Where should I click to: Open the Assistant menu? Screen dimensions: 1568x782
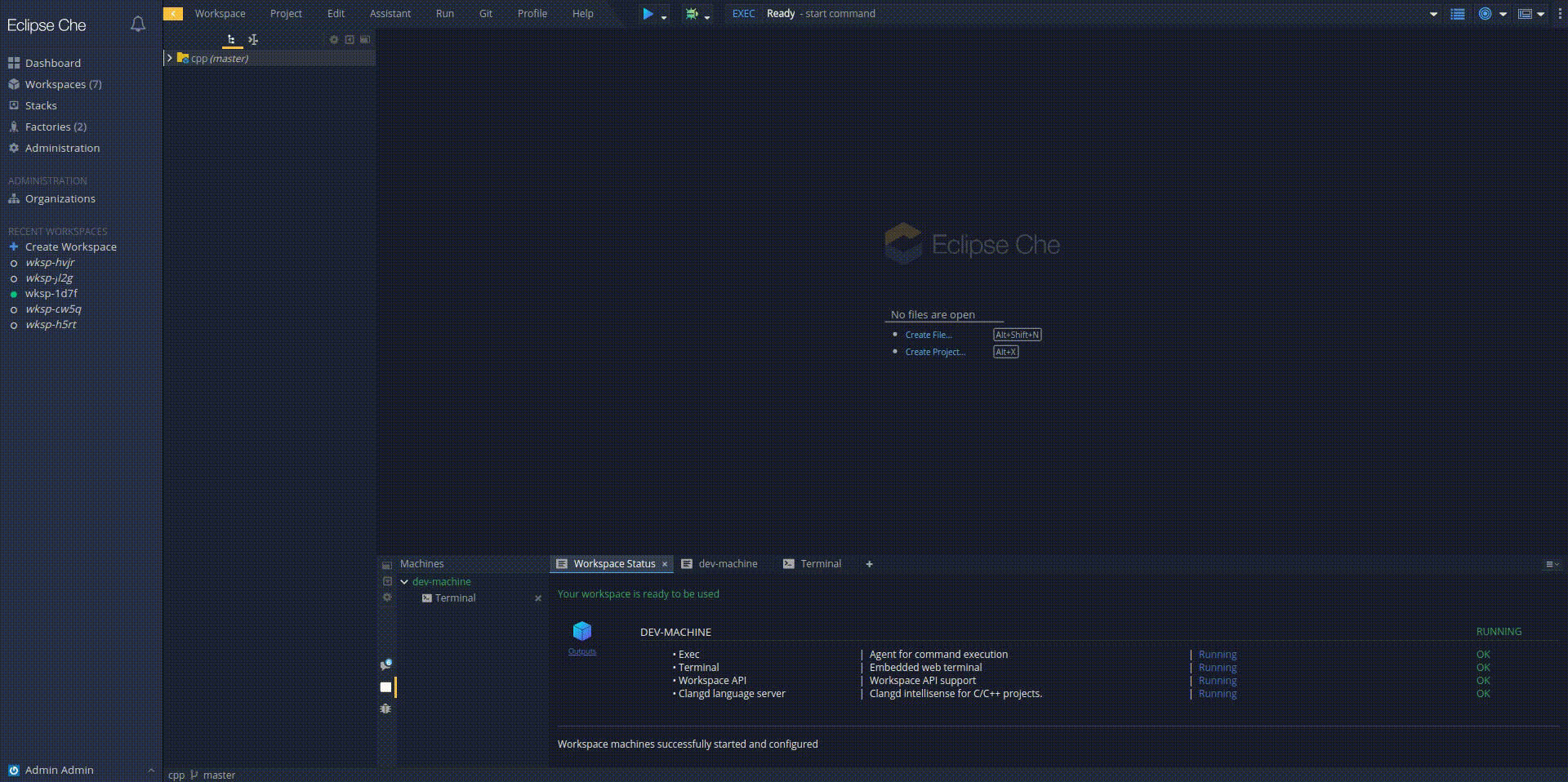tap(390, 14)
